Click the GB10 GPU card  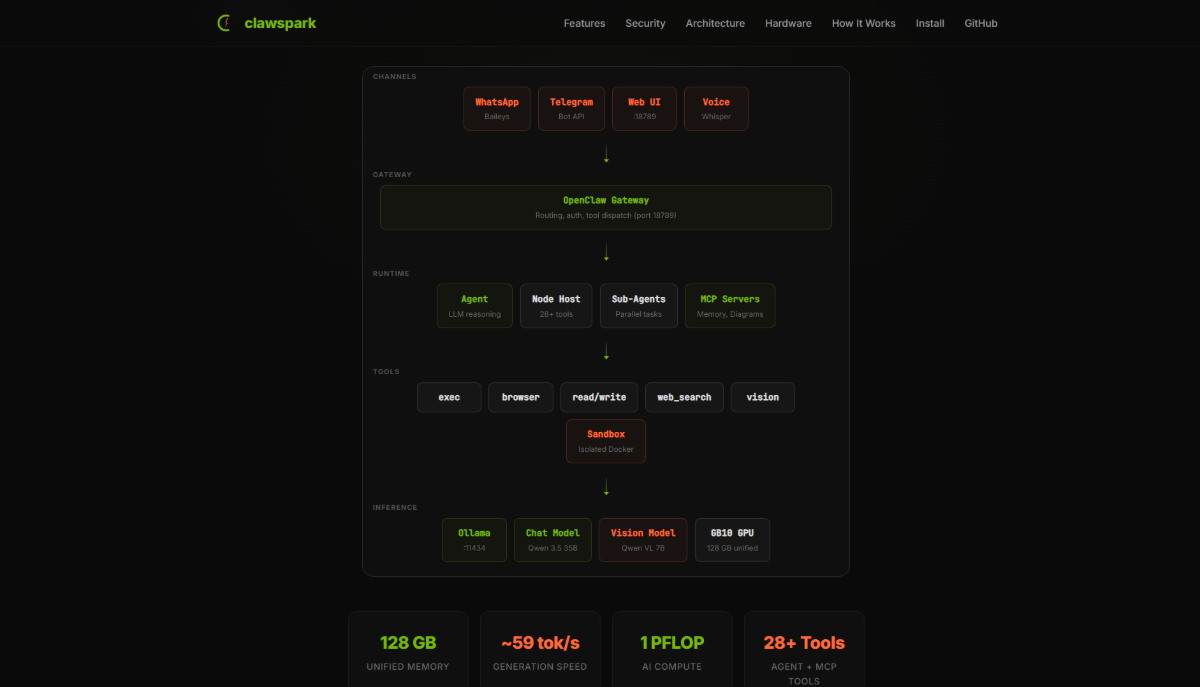[x=733, y=540]
